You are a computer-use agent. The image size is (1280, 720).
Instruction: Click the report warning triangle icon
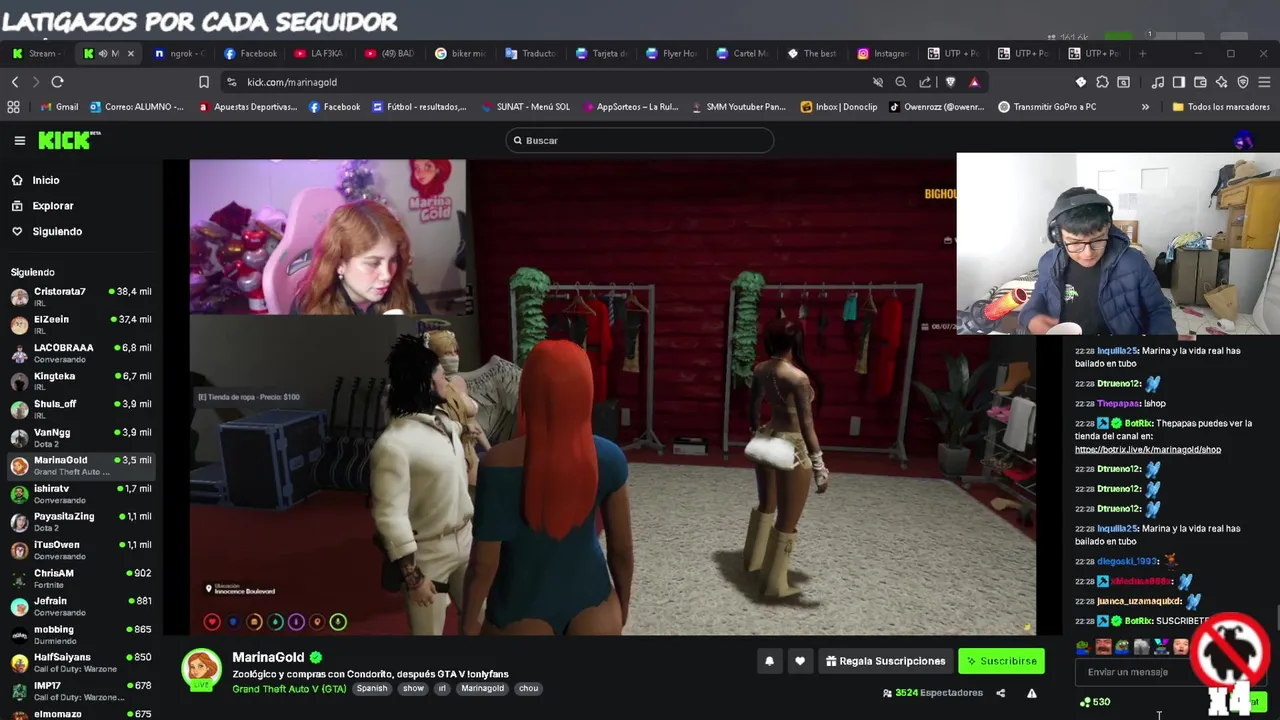1031,693
